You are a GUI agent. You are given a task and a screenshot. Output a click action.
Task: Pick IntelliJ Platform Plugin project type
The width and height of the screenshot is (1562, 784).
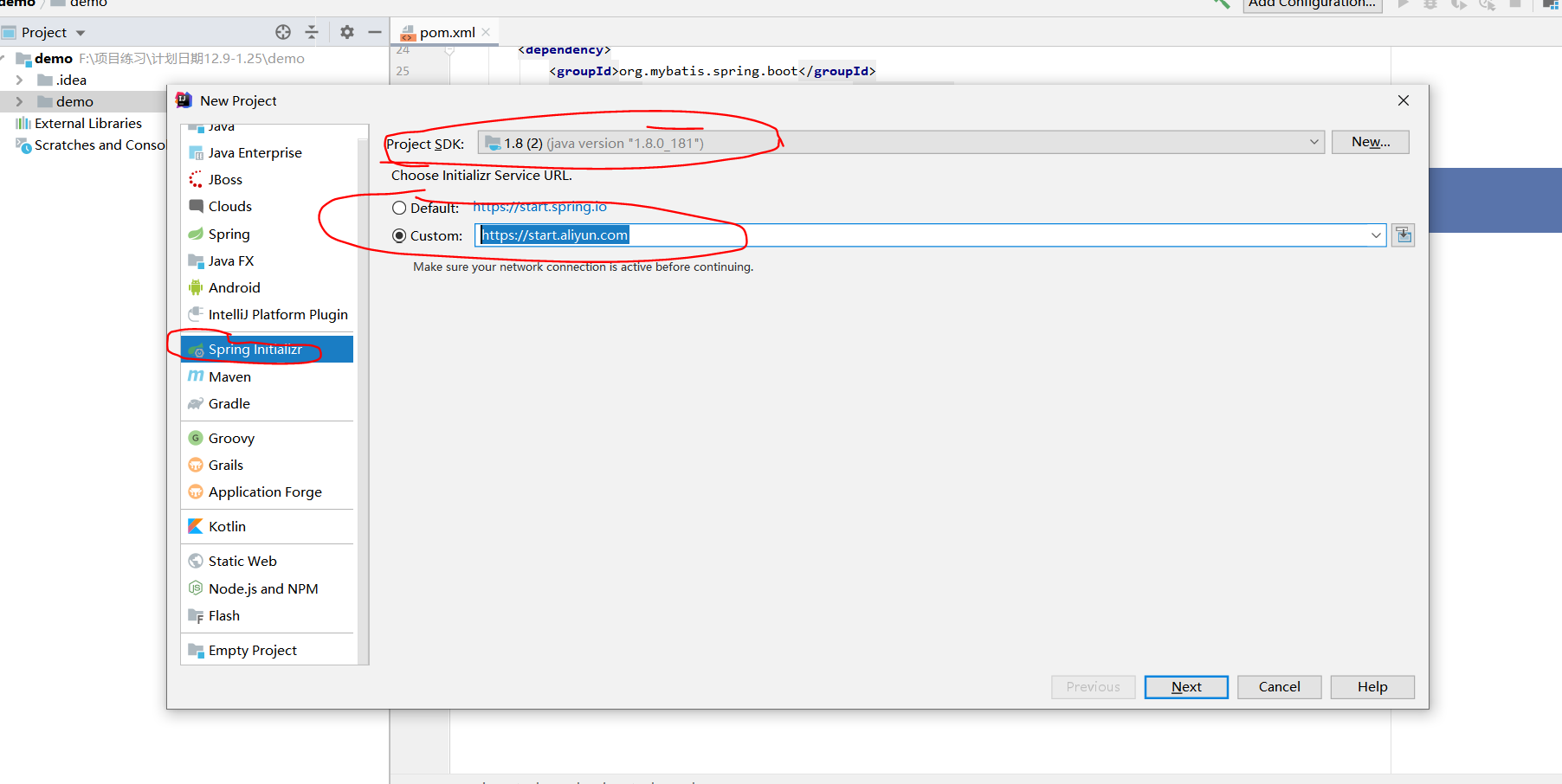(267, 314)
